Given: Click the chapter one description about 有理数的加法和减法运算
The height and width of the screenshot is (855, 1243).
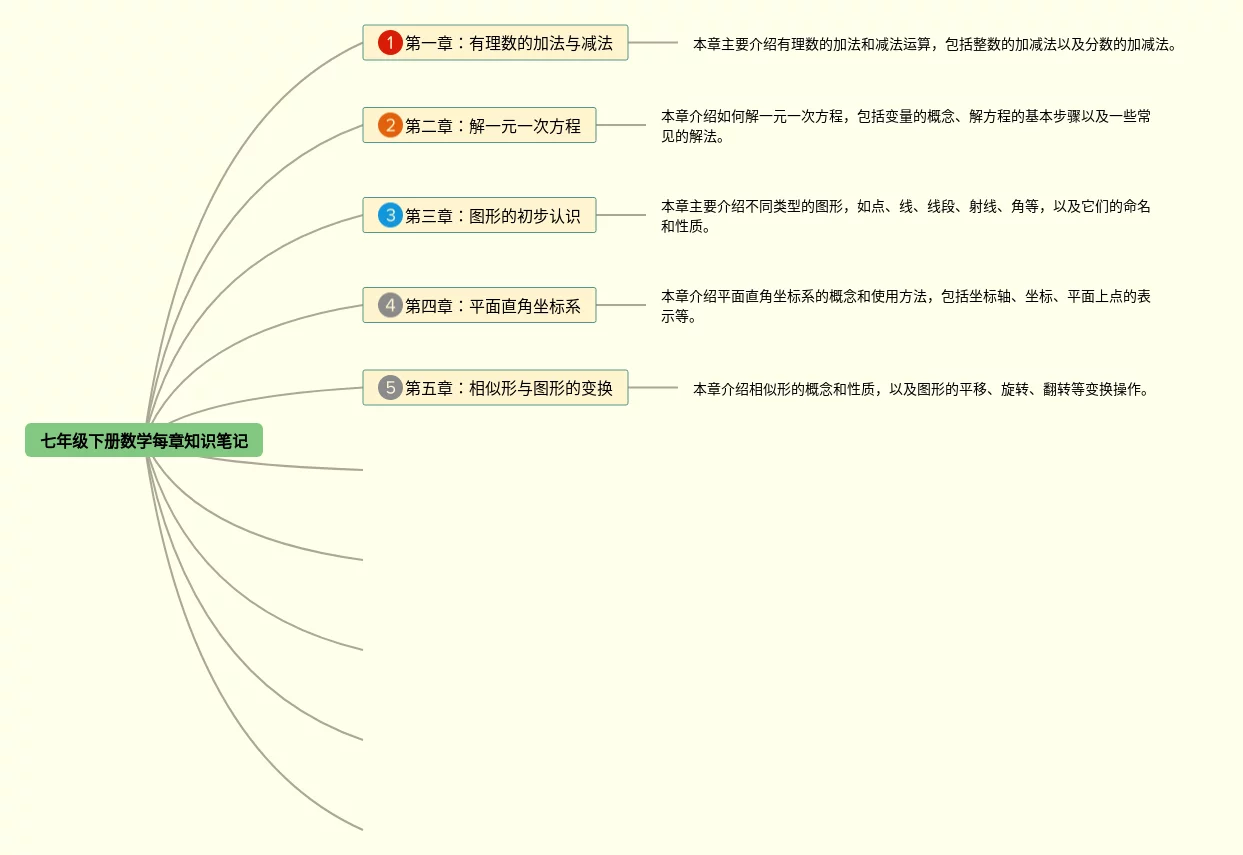Looking at the screenshot, I should click(x=935, y=44).
